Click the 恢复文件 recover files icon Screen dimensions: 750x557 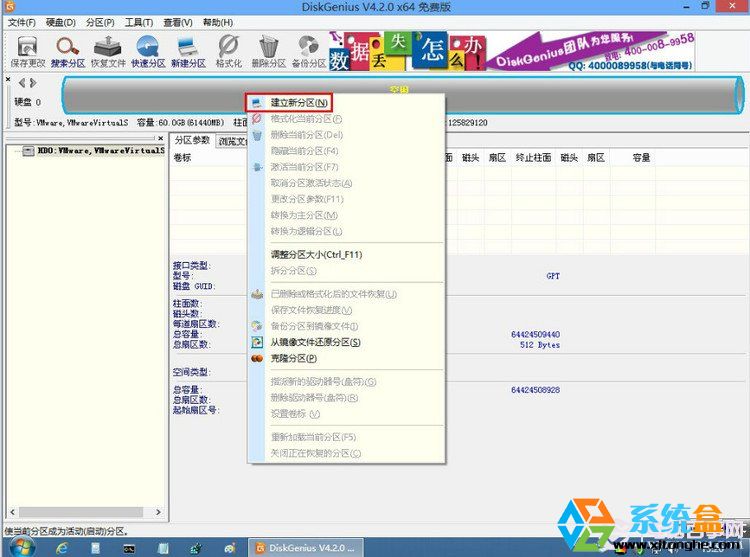click(108, 52)
